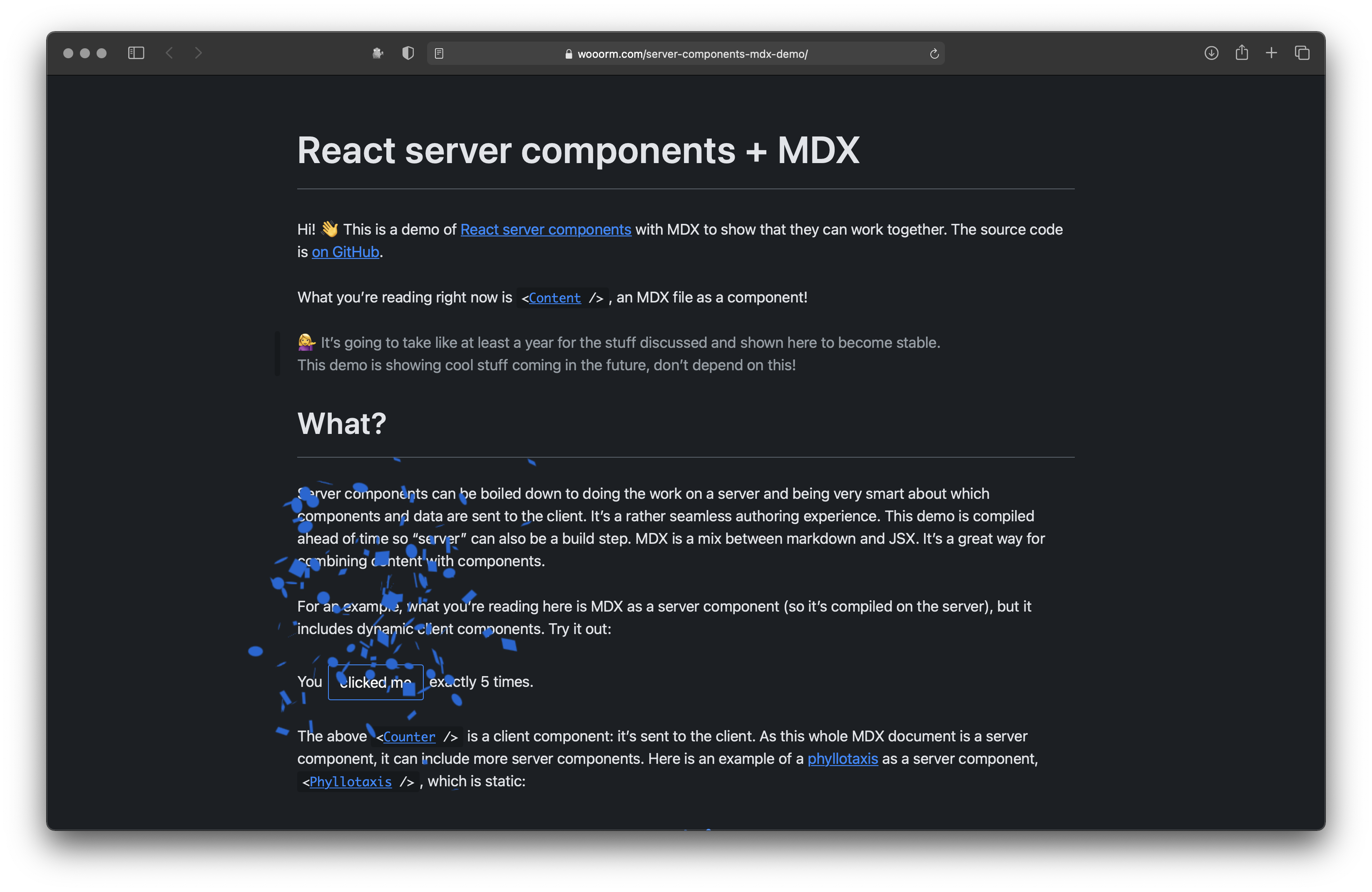Click the extension icon beside the shield
This screenshot has width=1372, height=892.
(378, 53)
